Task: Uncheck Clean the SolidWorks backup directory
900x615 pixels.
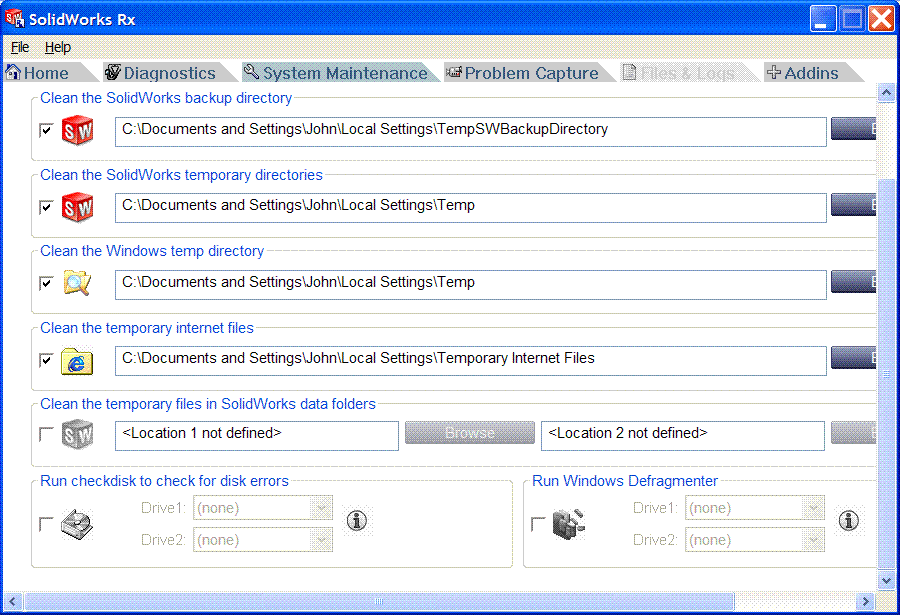Action: (46, 130)
